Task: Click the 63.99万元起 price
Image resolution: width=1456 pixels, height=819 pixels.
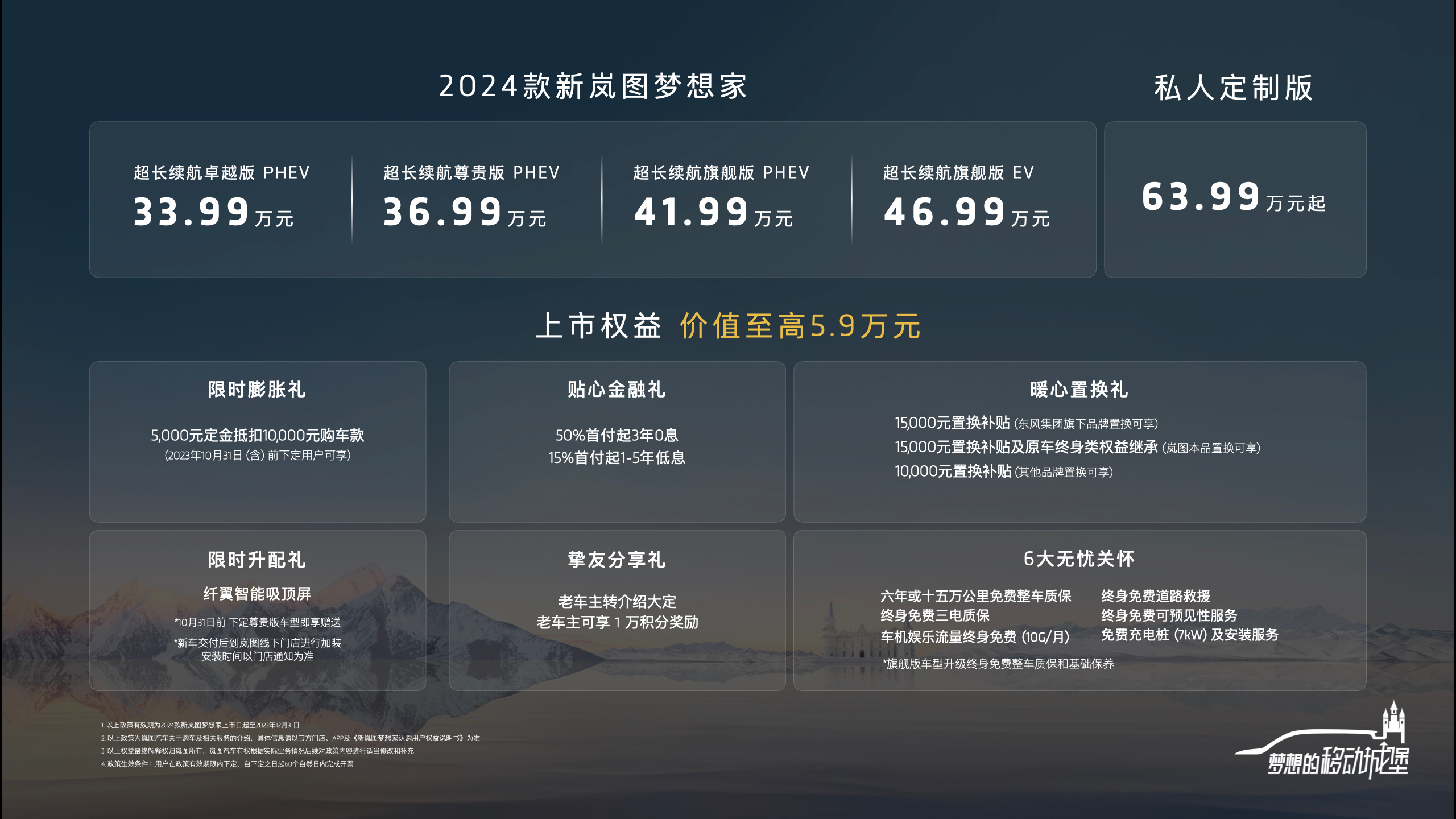Action: click(1234, 197)
